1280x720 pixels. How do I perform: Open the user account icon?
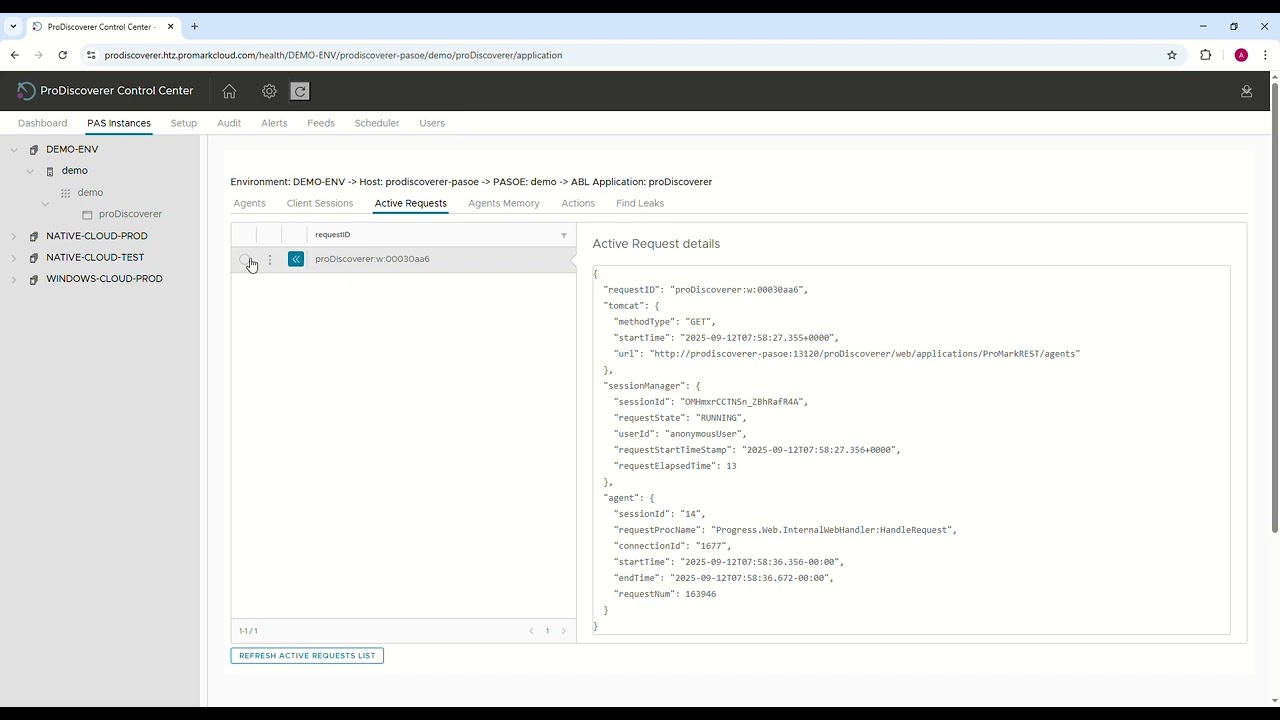[1246, 91]
